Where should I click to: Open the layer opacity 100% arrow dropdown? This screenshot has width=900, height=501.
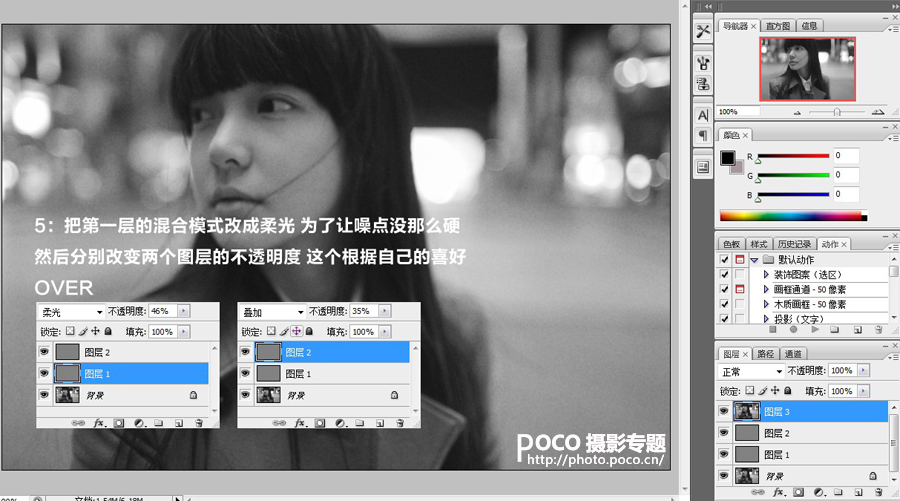864,371
